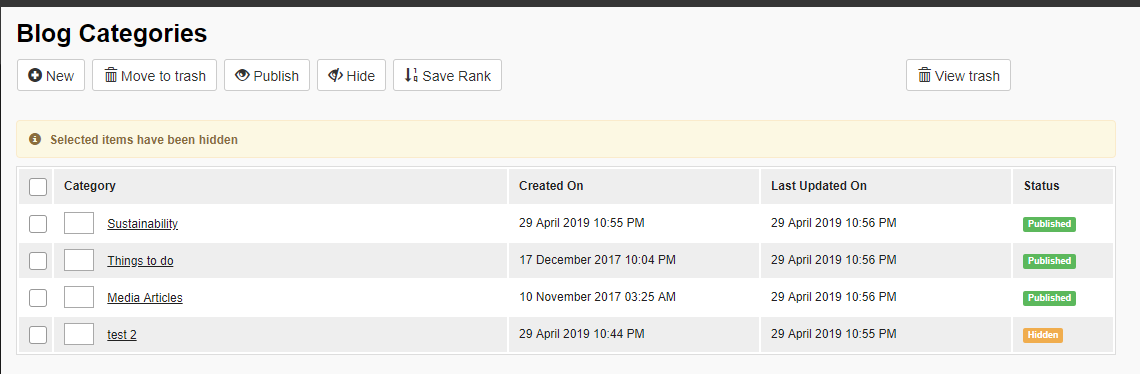
Task: Click the info icon in the notification banner
Action: click(x=35, y=139)
